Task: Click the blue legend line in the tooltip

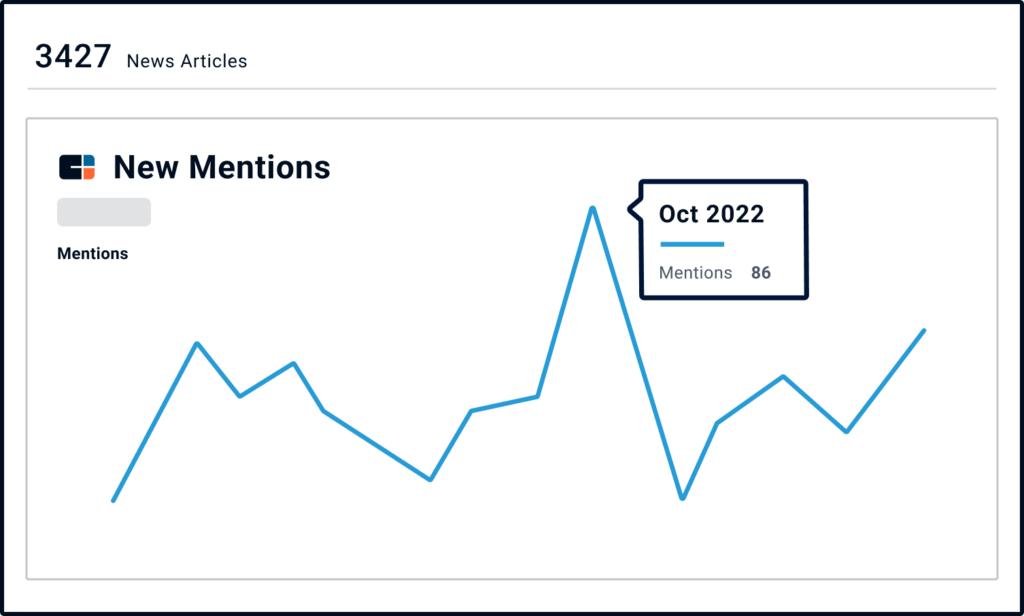Action: click(x=692, y=243)
